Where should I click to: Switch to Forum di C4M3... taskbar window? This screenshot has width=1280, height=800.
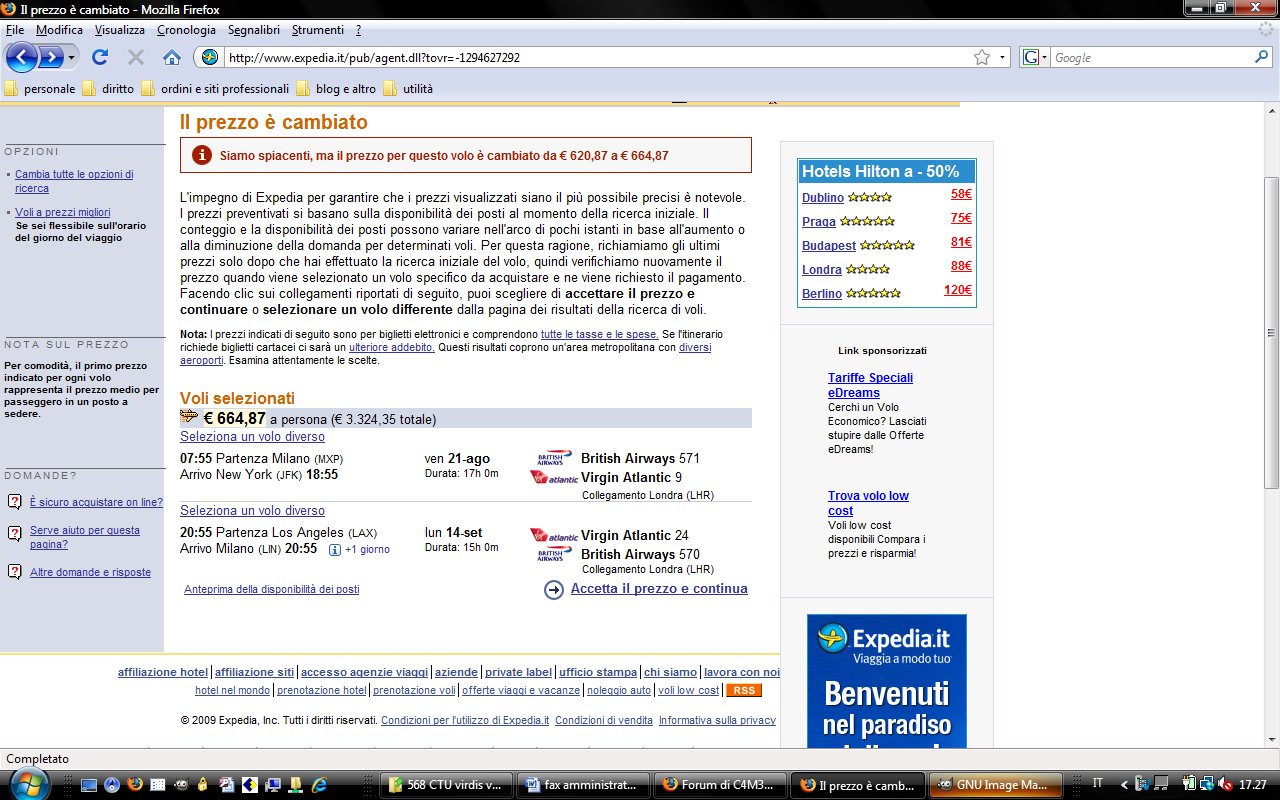click(x=721, y=785)
